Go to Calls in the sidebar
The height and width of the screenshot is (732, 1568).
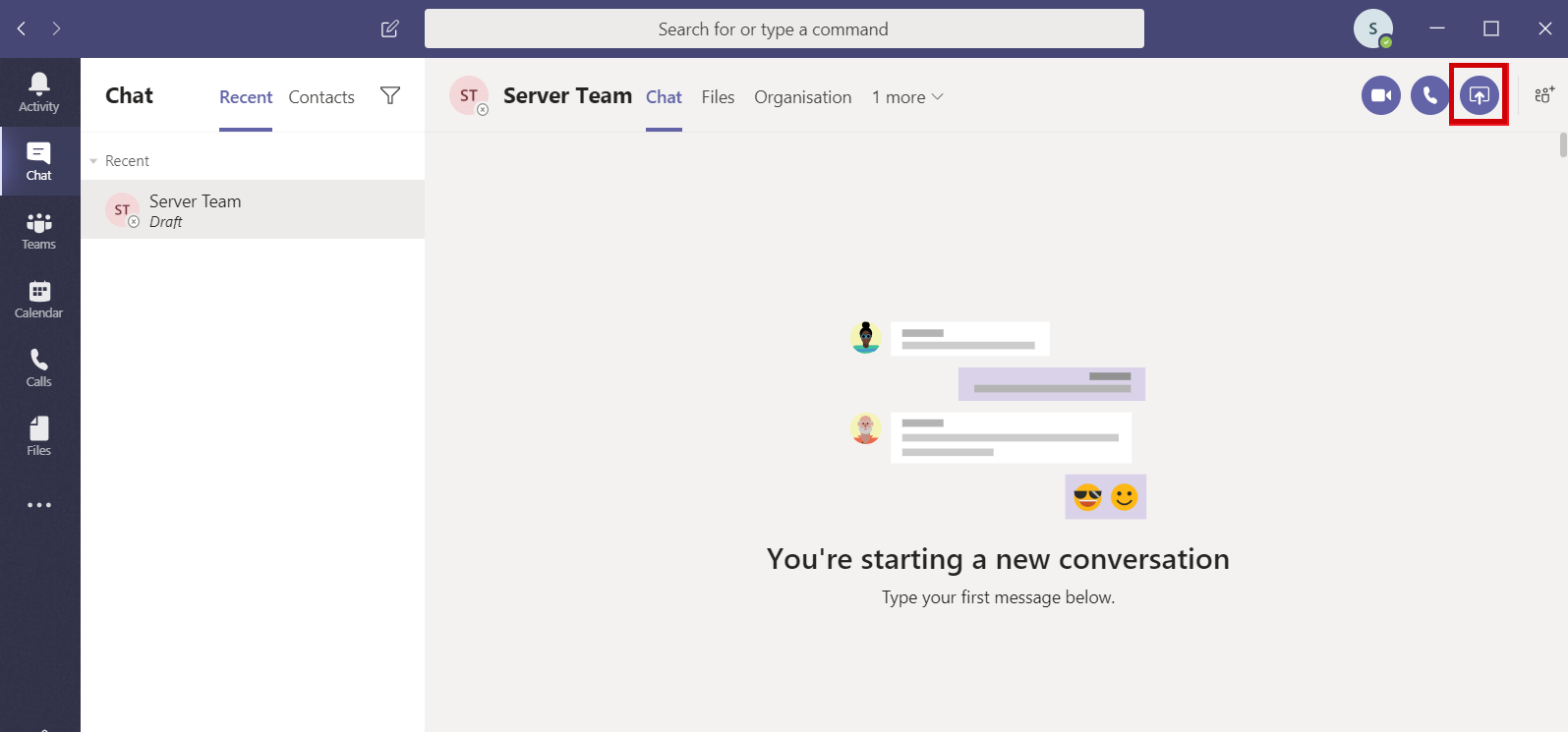pos(39,367)
